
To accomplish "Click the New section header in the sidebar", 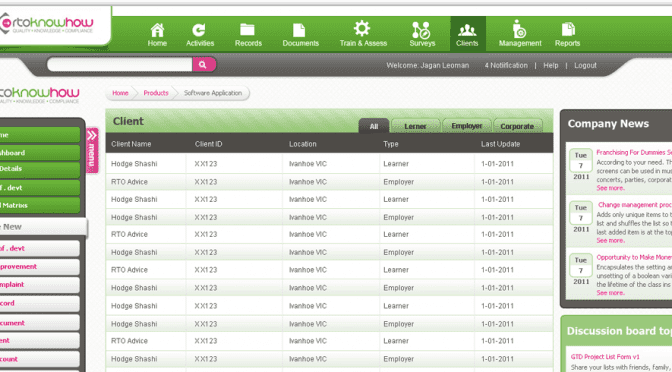I will [x=43, y=227].
